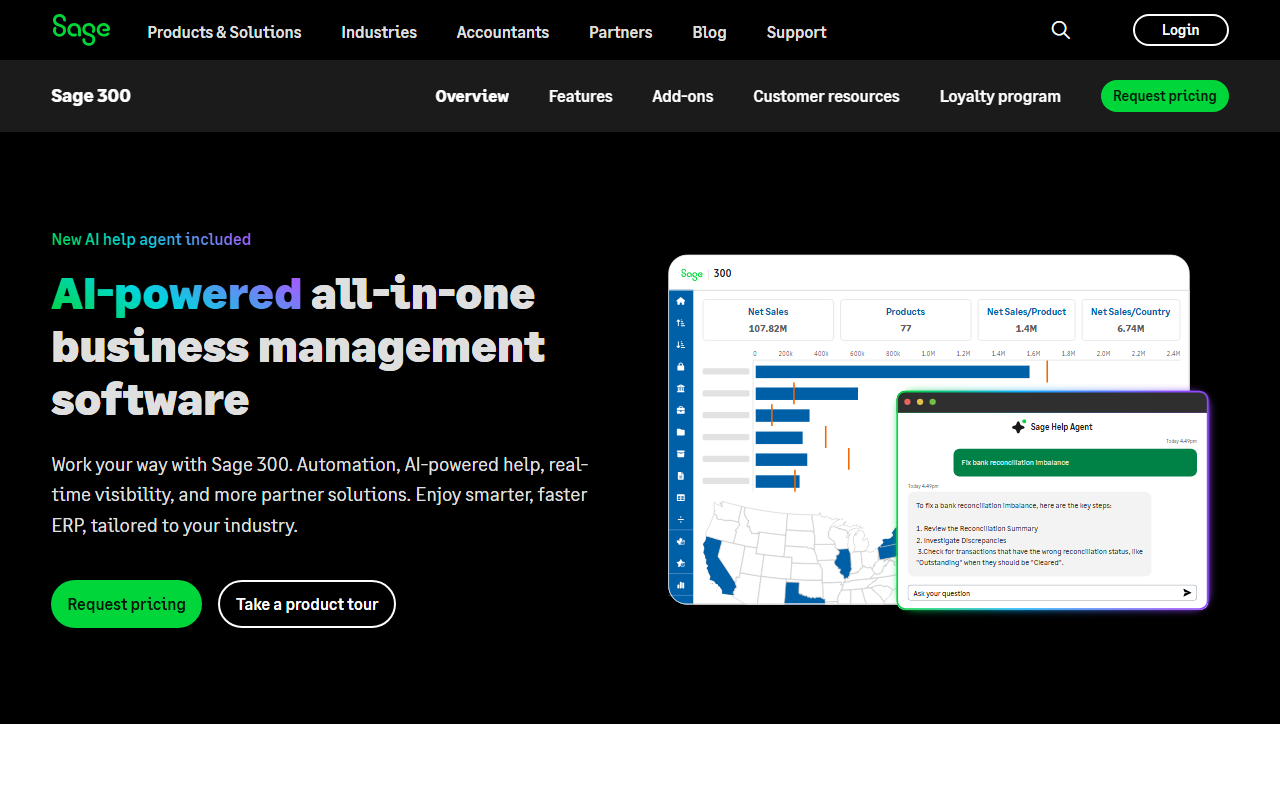The width and height of the screenshot is (1280, 800).
Task: Click the star icon in dashboard sidebar
Action: [x=681, y=563]
